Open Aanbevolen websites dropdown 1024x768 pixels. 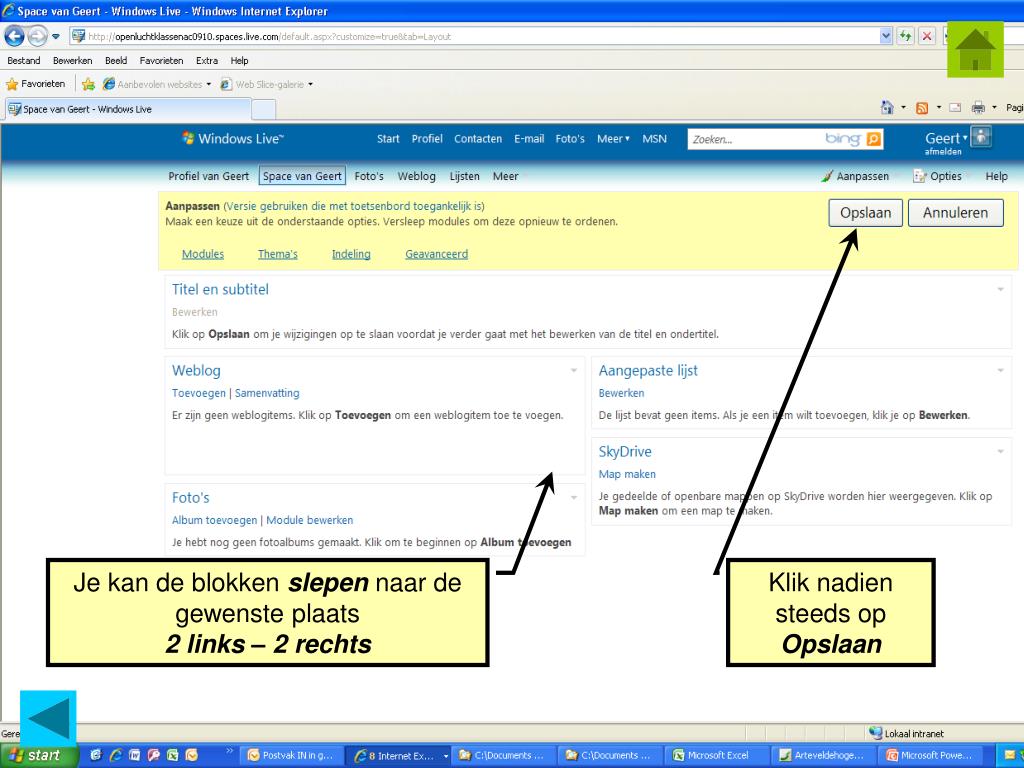(x=157, y=84)
